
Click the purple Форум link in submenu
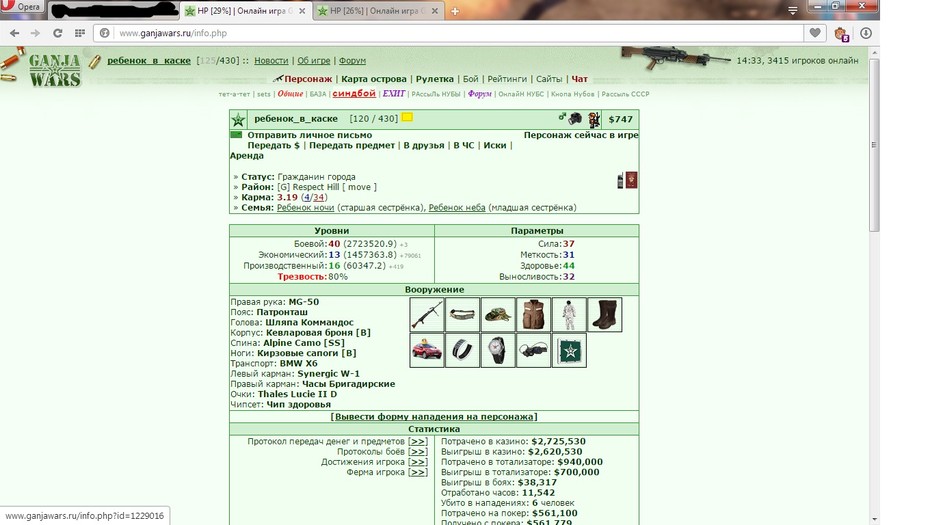[480, 94]
